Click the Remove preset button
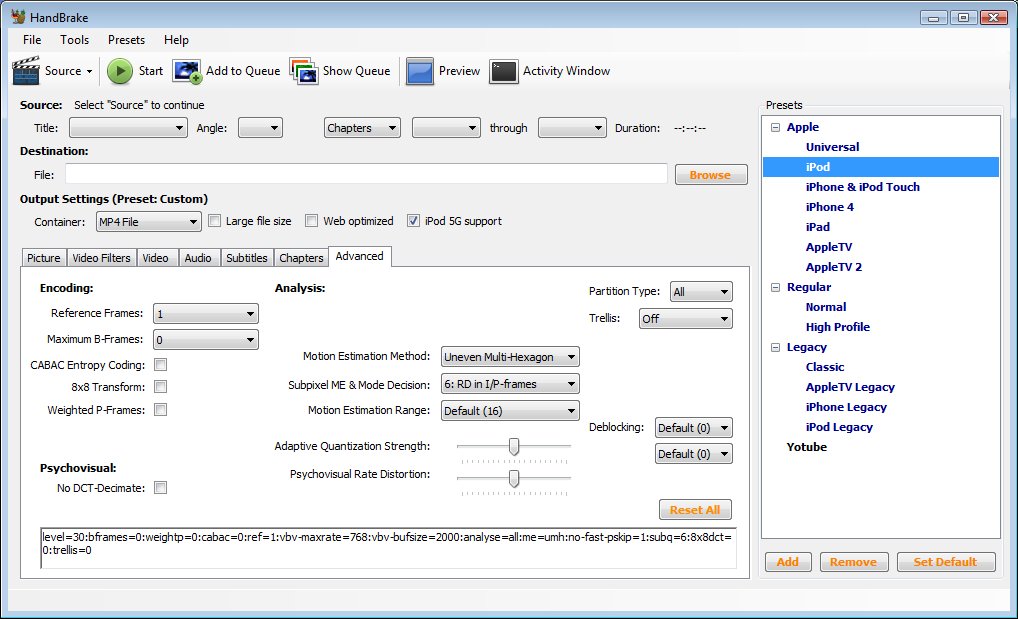1018x619 pixels. click(x=853, y=562)
